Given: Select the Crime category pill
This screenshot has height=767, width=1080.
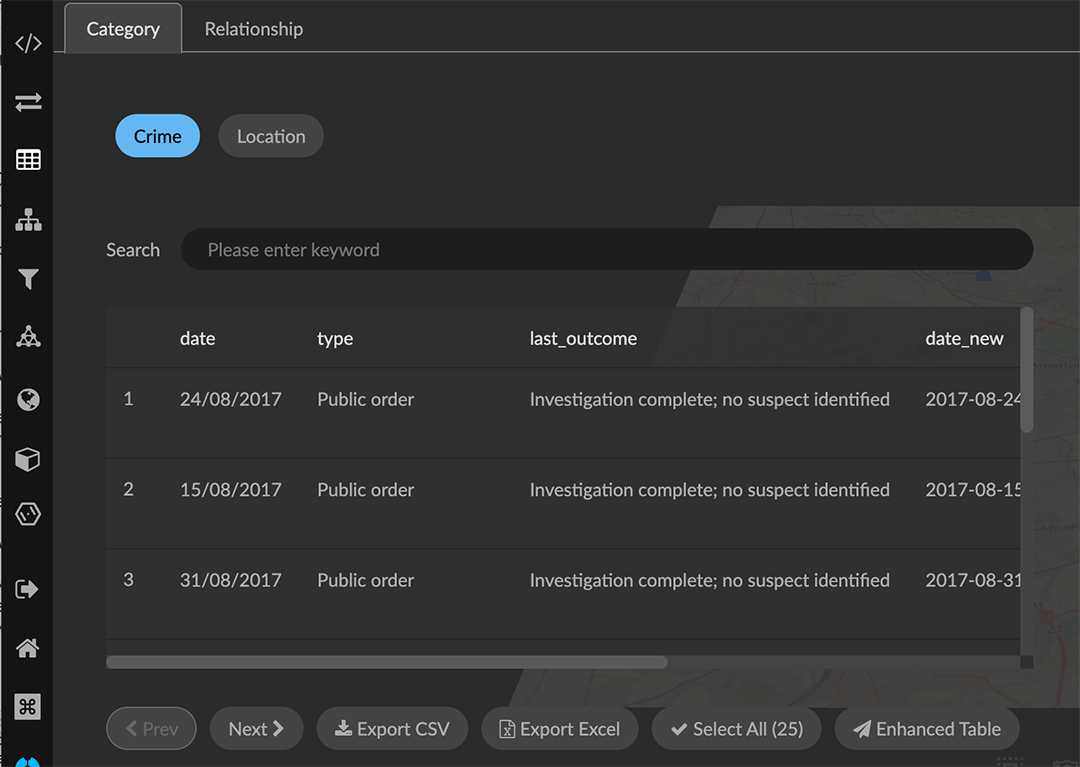Looking at the screenshot, I should click(158, 137).
